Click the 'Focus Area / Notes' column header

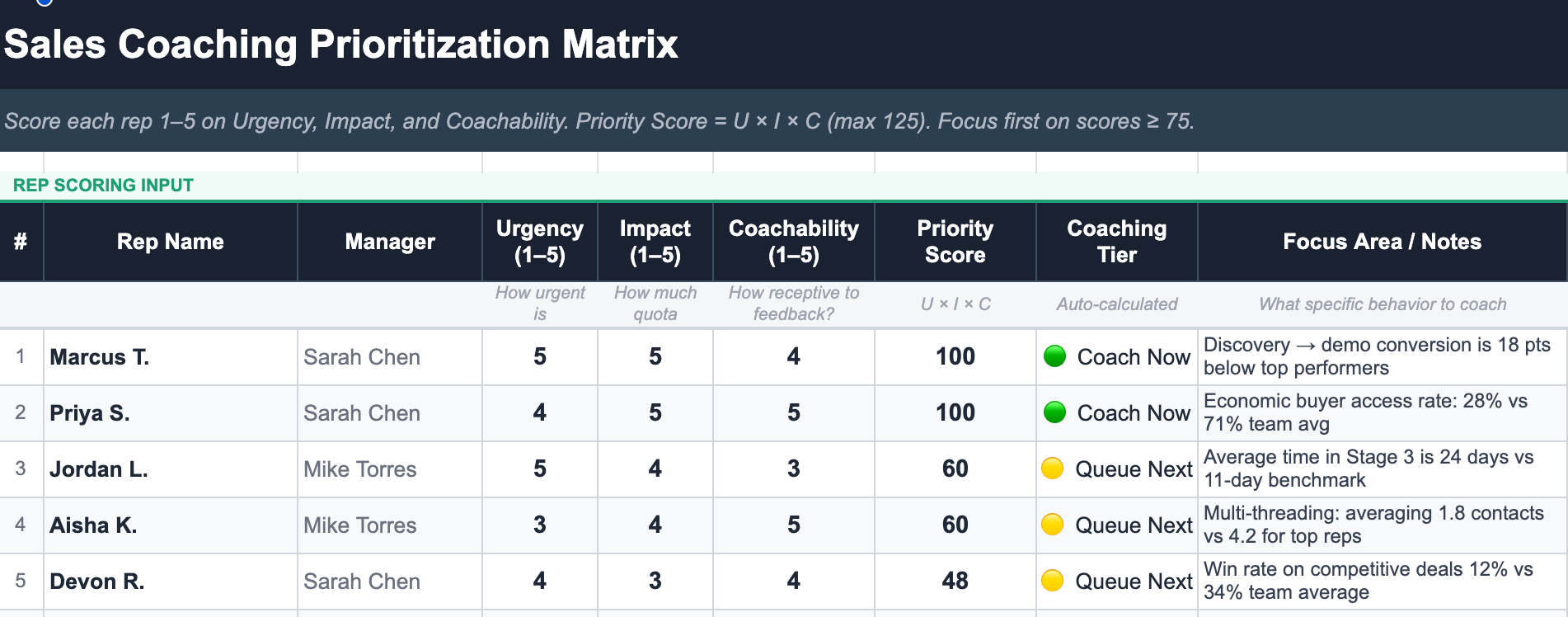click(1383, 242)
